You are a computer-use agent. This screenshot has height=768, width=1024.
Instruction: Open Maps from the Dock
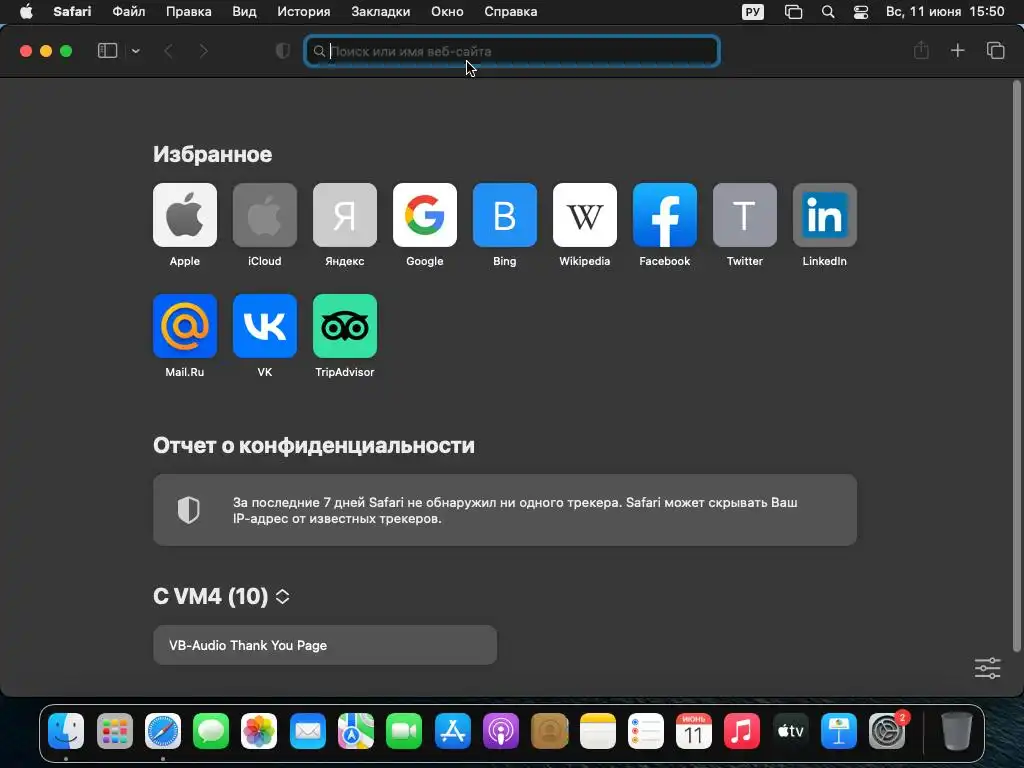tap(356, 731)
